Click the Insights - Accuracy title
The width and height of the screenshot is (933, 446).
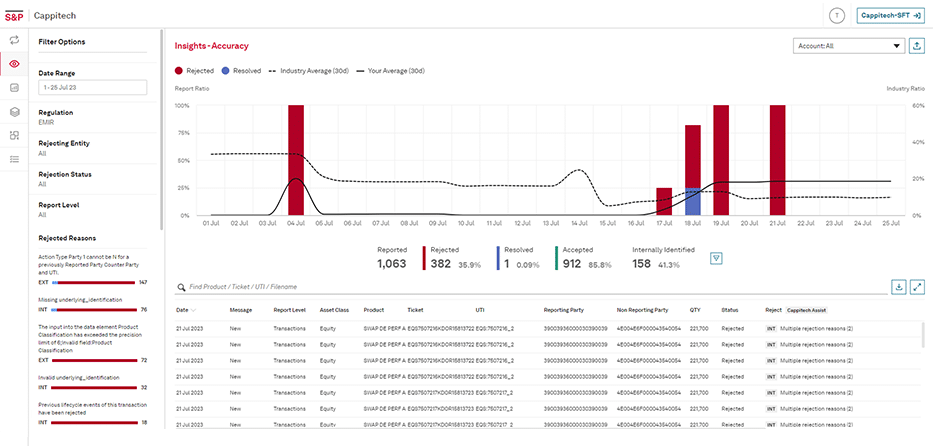tap(211, 46)
